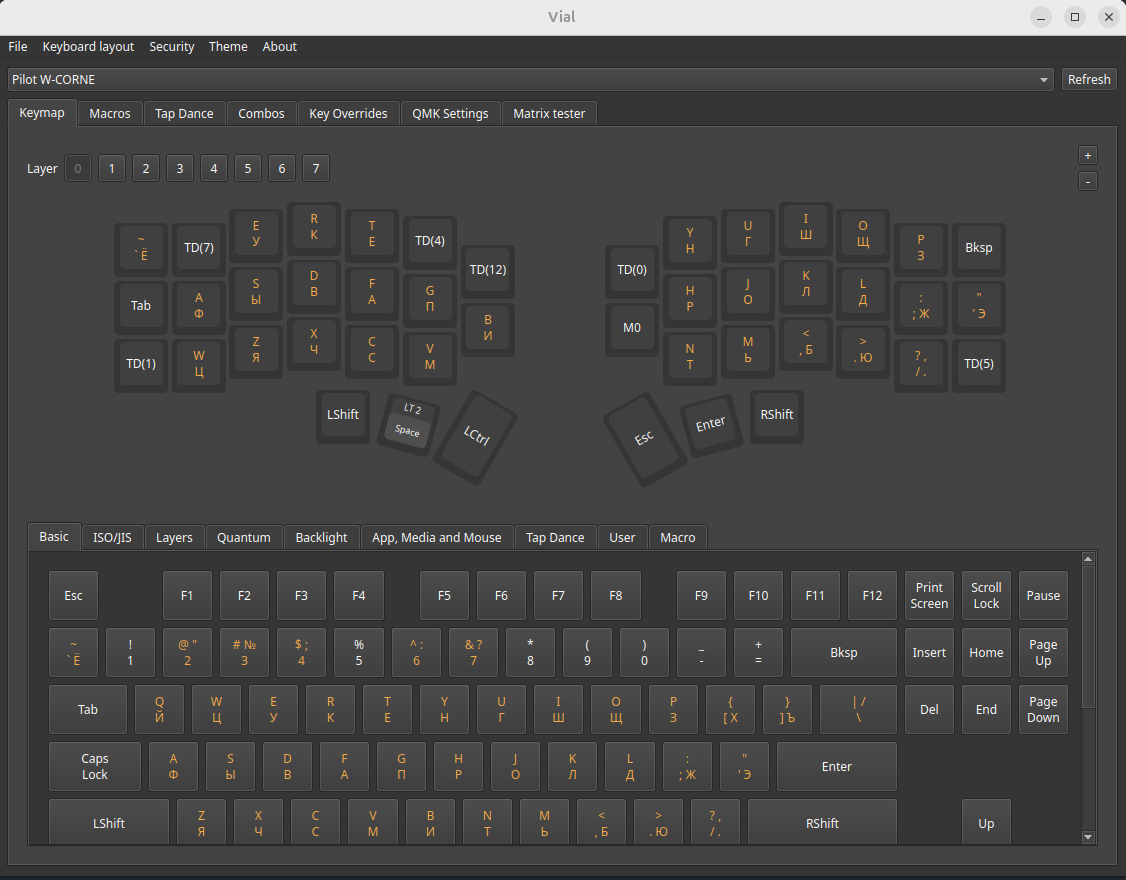Select the Bksp key on the keymap
Image resolution: width=1126 pixels, height=880 pixels.
979,248
